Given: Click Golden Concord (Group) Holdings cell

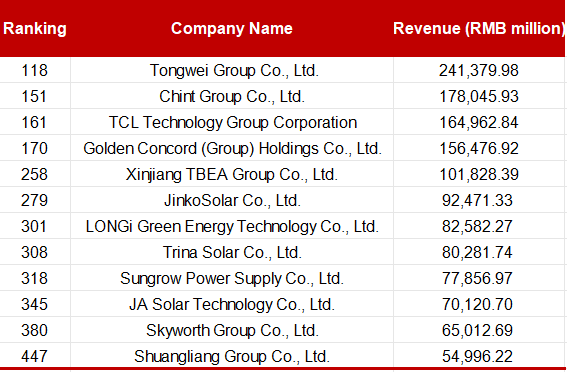Looking at the screenshot, I should 232,148.
